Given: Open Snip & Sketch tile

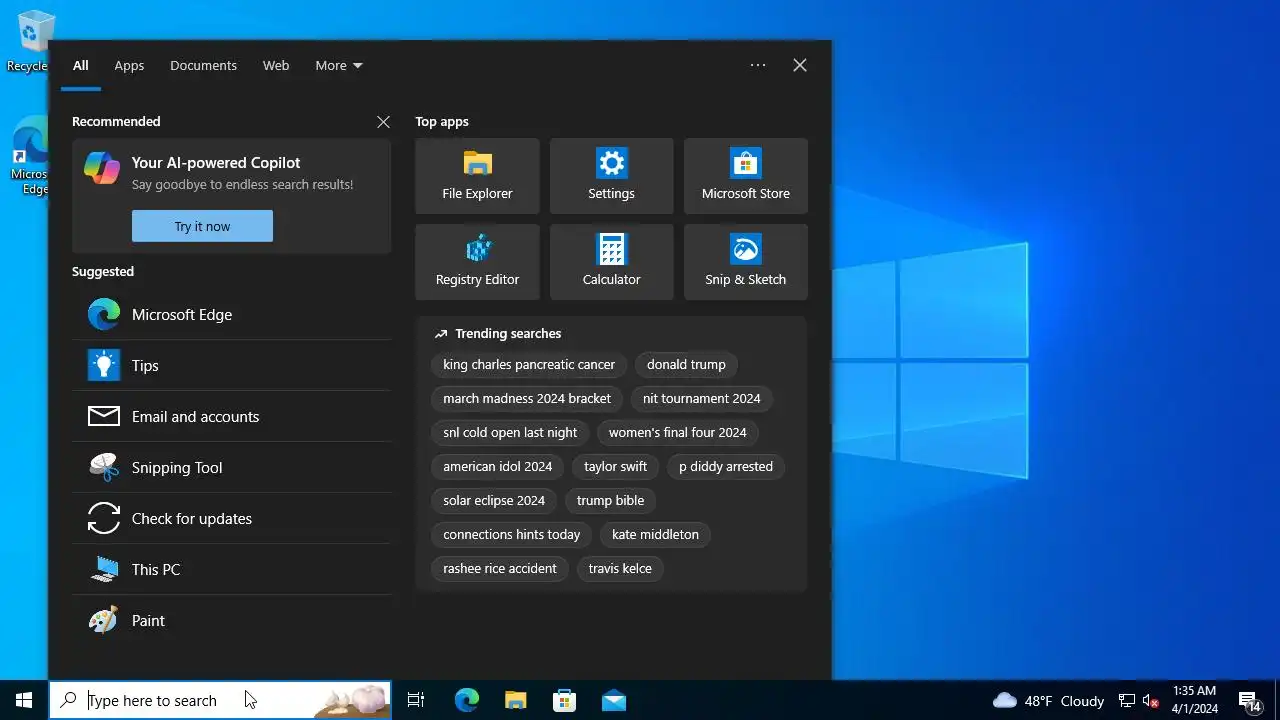Looking at the screenshot, I should 745,262.
